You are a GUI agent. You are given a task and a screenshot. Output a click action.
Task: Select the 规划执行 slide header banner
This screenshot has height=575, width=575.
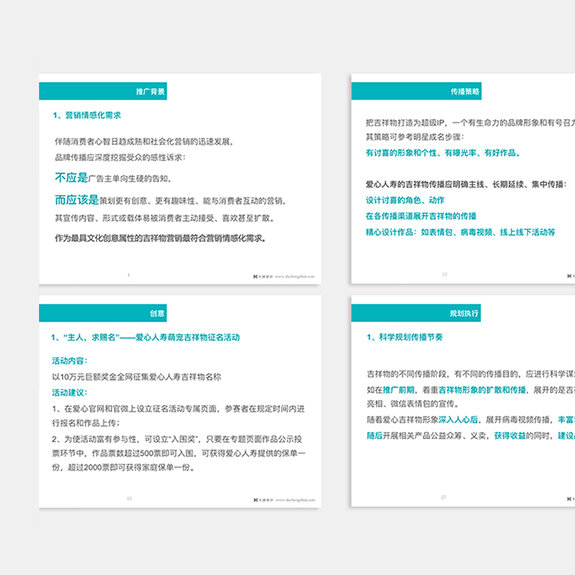coord(416,313)
